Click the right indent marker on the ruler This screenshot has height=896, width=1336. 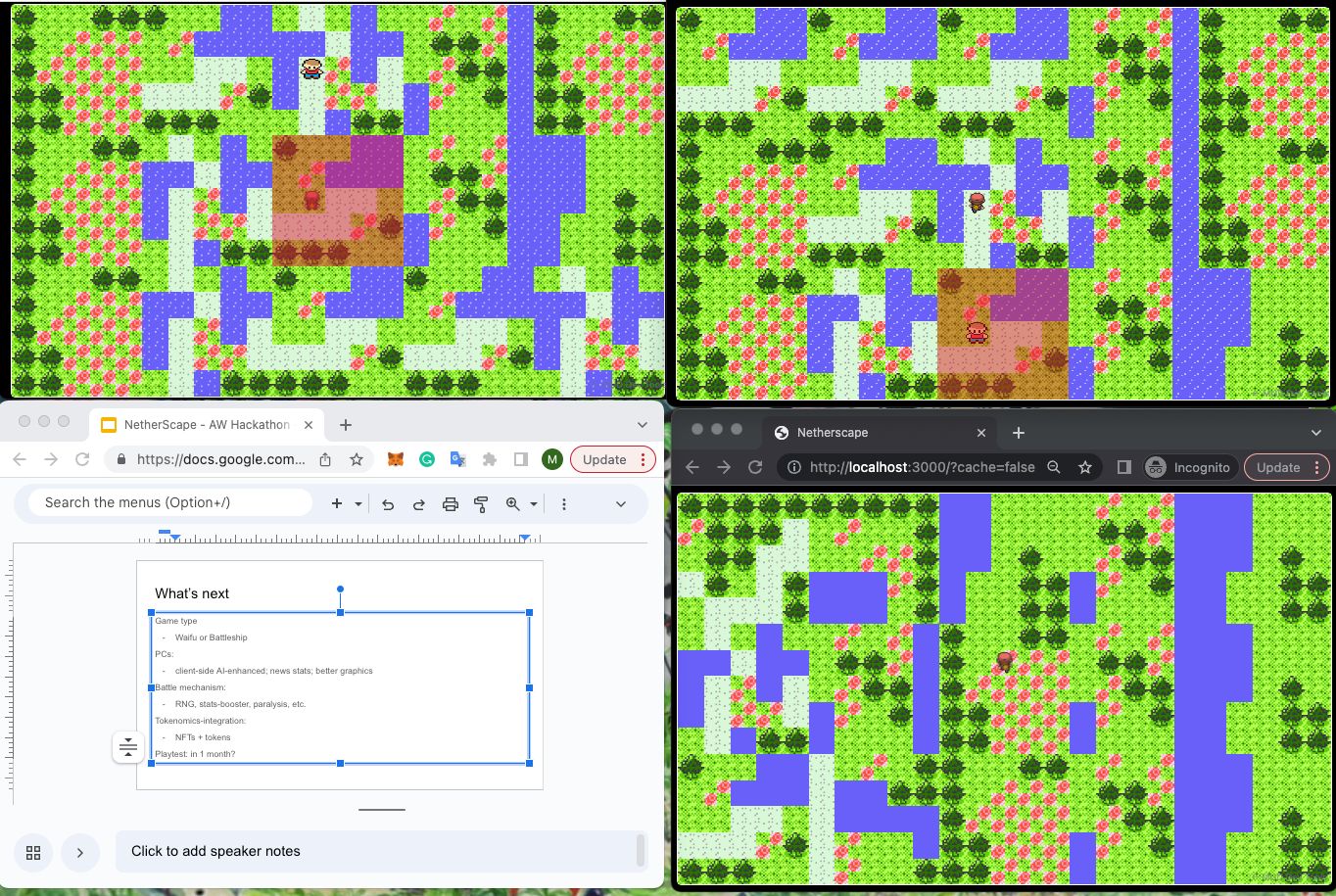pos(525,537)
